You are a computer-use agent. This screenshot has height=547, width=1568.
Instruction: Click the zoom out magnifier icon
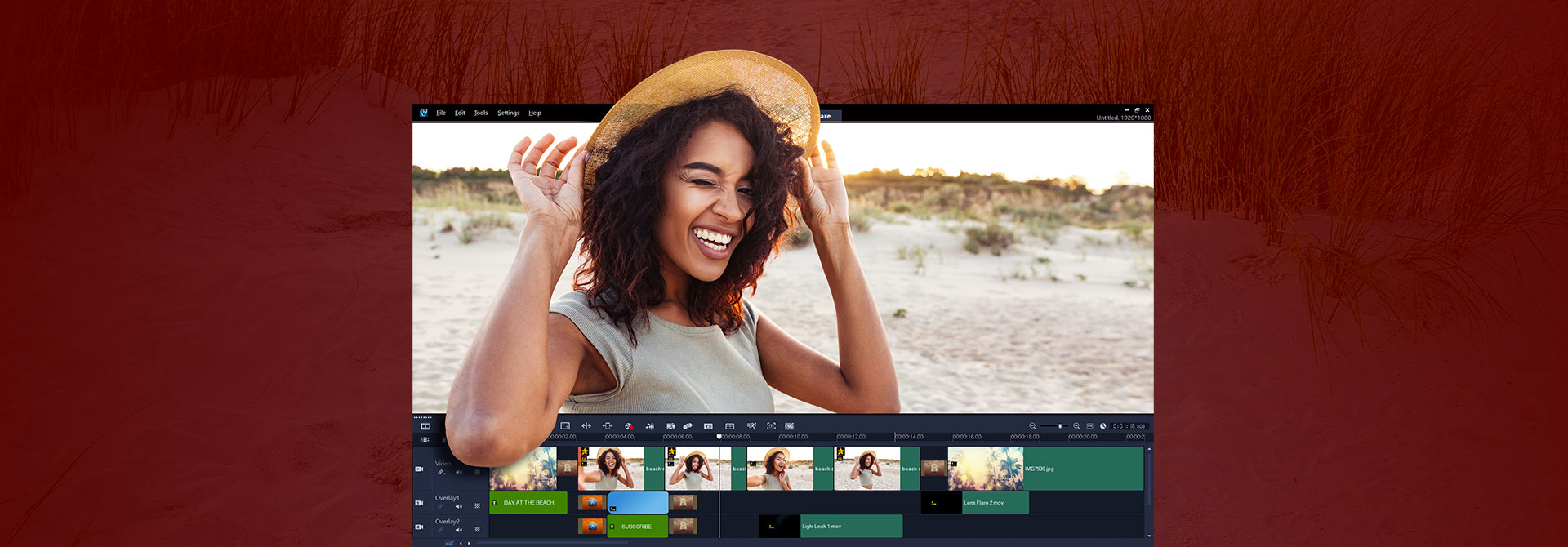(1032, 426)
